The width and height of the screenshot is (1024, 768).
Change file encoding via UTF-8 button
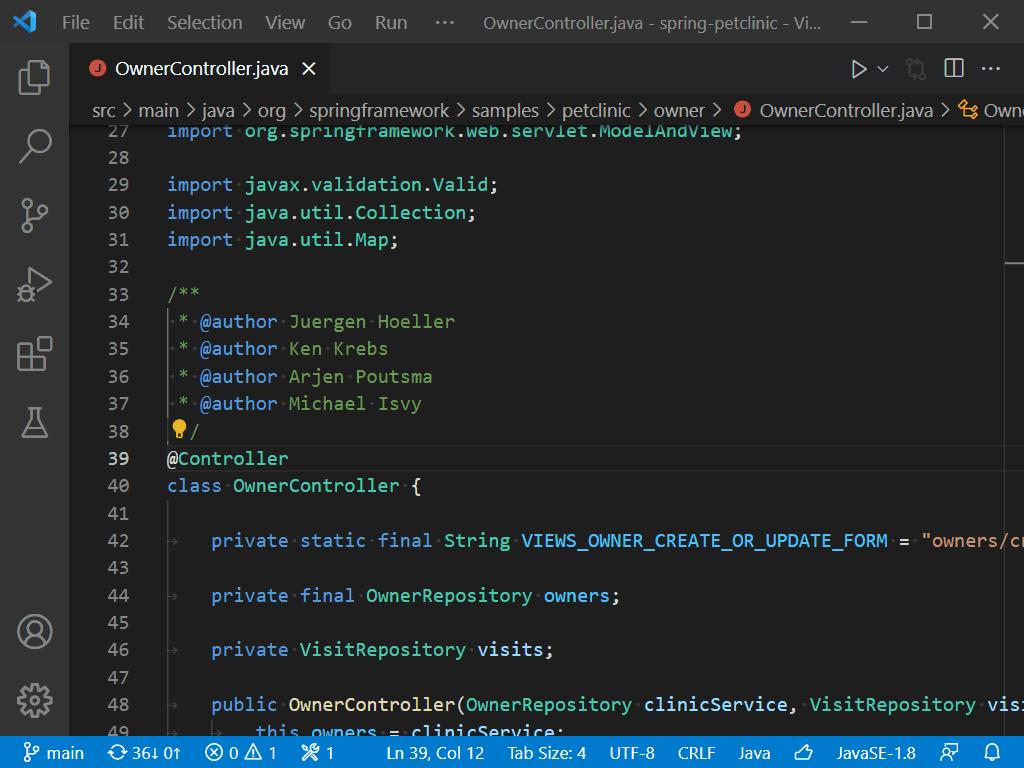click(634, 754)
